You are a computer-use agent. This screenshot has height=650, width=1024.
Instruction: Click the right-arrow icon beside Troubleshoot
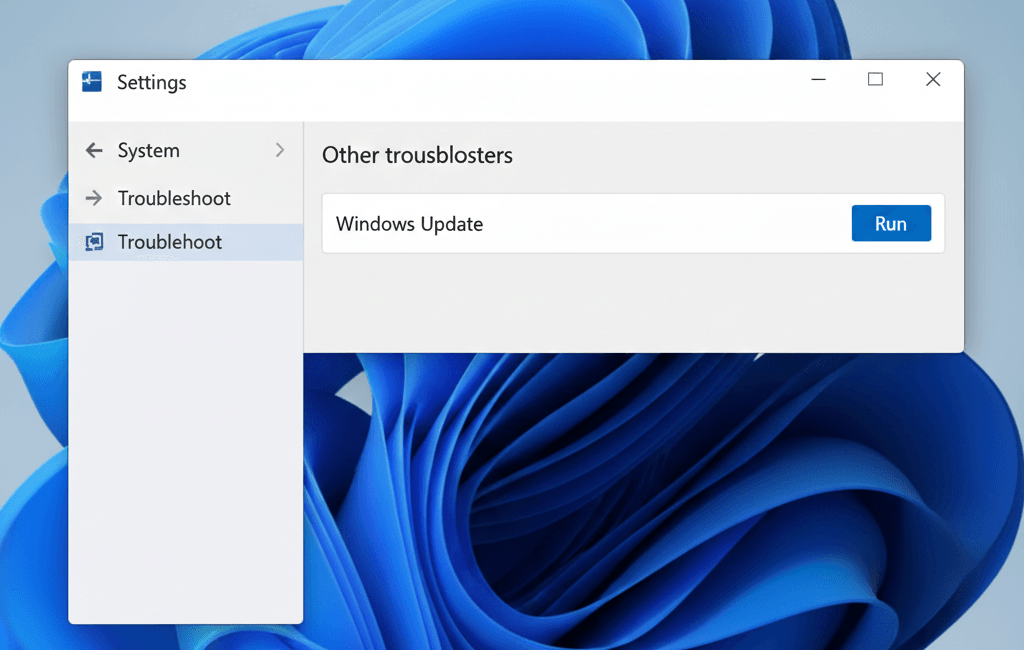(94, 198)
